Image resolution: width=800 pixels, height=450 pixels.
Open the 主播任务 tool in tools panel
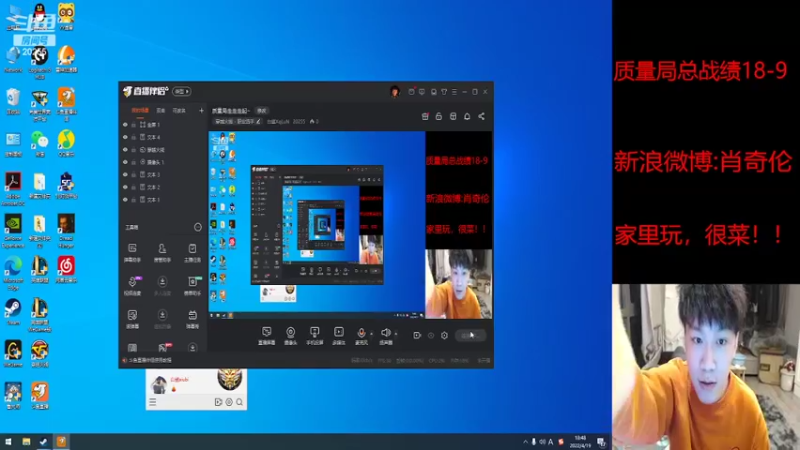(x=192, y=253)
